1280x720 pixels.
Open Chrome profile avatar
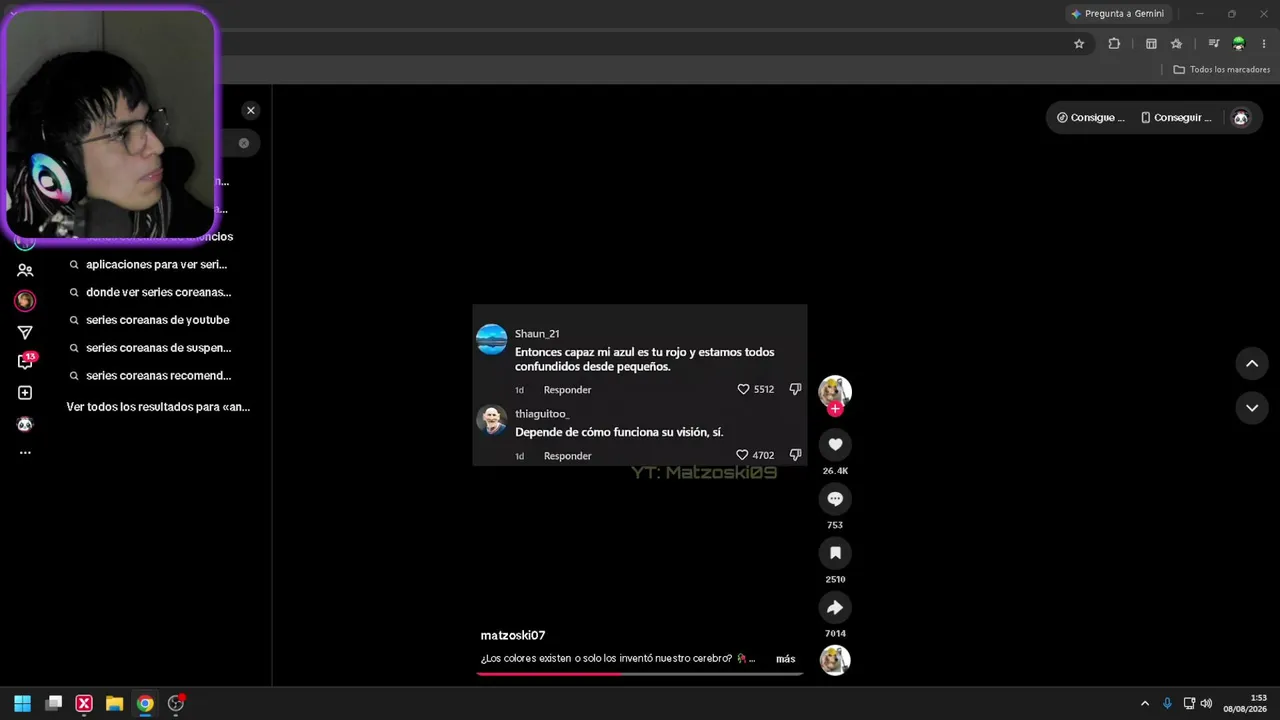coord(1239,44)
